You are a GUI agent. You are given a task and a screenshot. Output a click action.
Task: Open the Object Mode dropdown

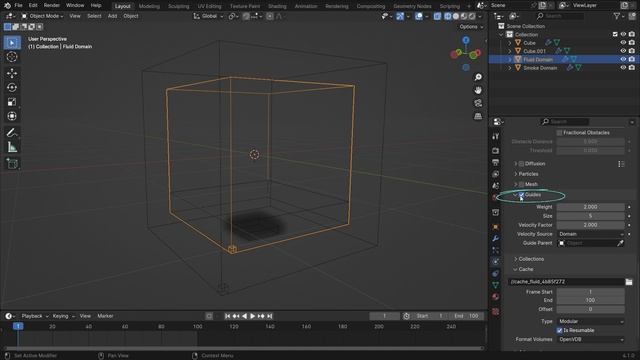coord(42,16)
